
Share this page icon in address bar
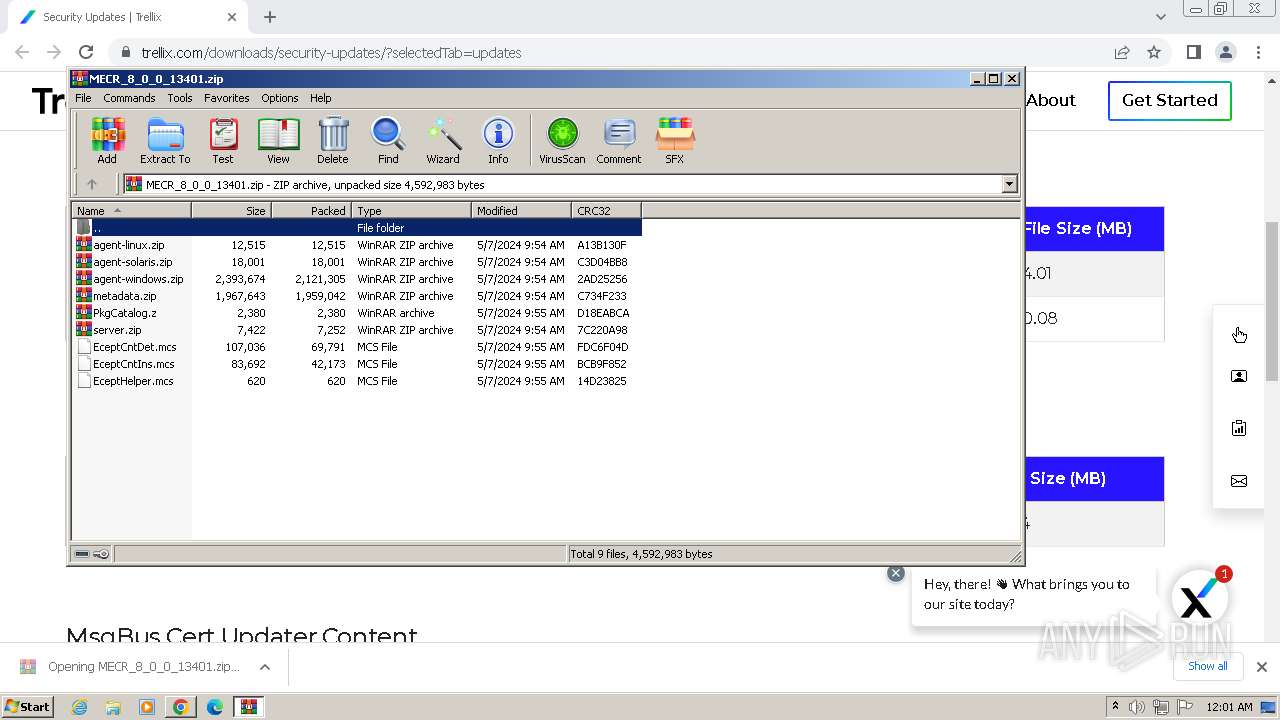pos(1122,52)
